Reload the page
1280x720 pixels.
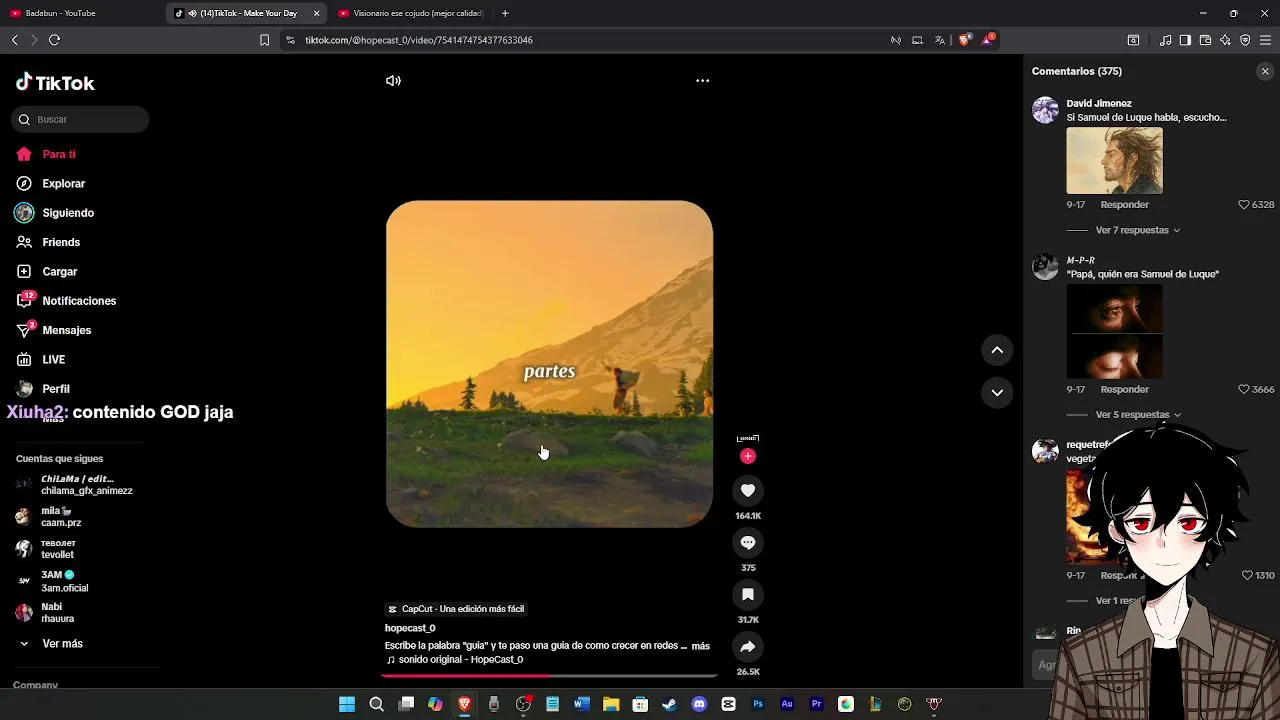tap(54, 40)
